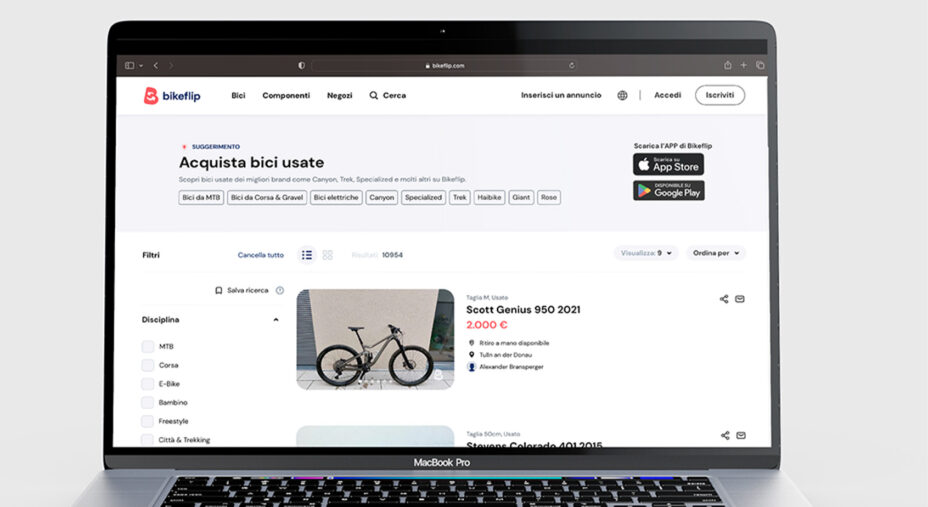Select the Giant brand tag

click(x=521, y=198)
